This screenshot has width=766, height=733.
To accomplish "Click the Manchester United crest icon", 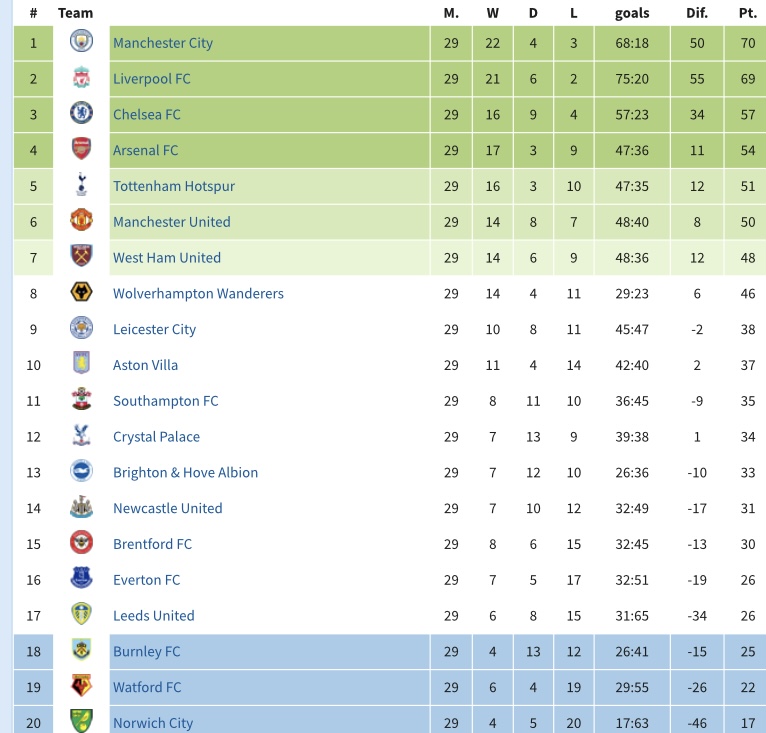I will coord(81,220).
